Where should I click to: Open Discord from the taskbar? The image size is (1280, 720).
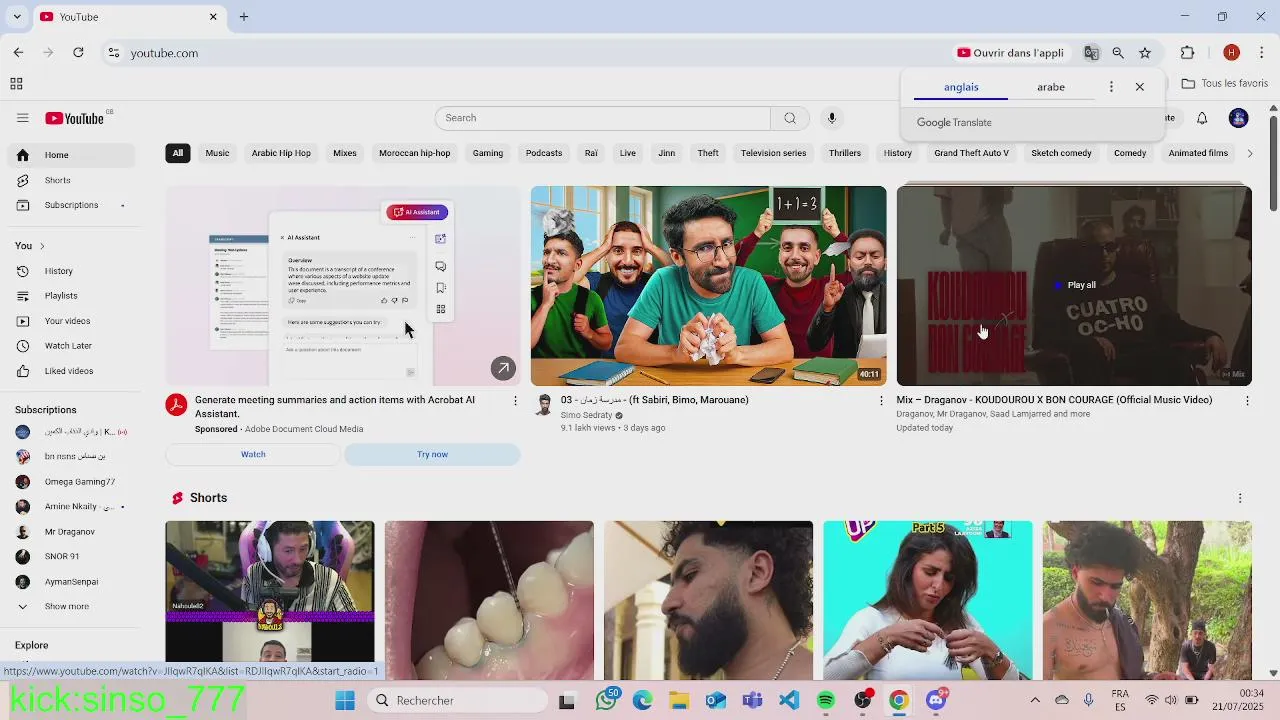936,700
